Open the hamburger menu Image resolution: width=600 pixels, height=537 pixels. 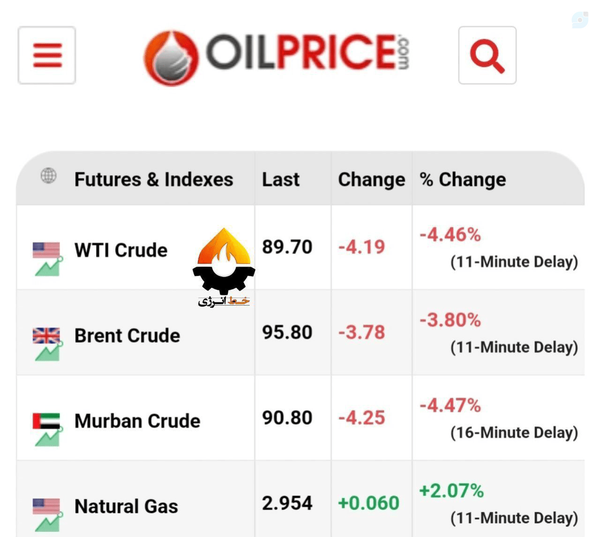click(x=47, y=55)
